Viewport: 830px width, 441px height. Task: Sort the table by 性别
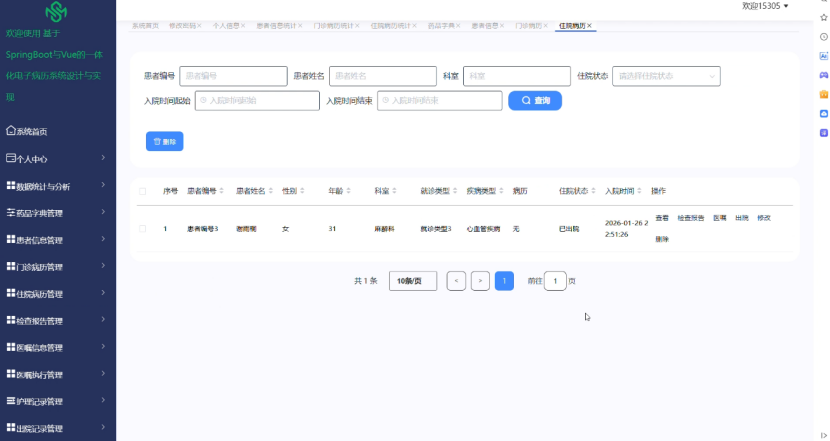[302, 191]
